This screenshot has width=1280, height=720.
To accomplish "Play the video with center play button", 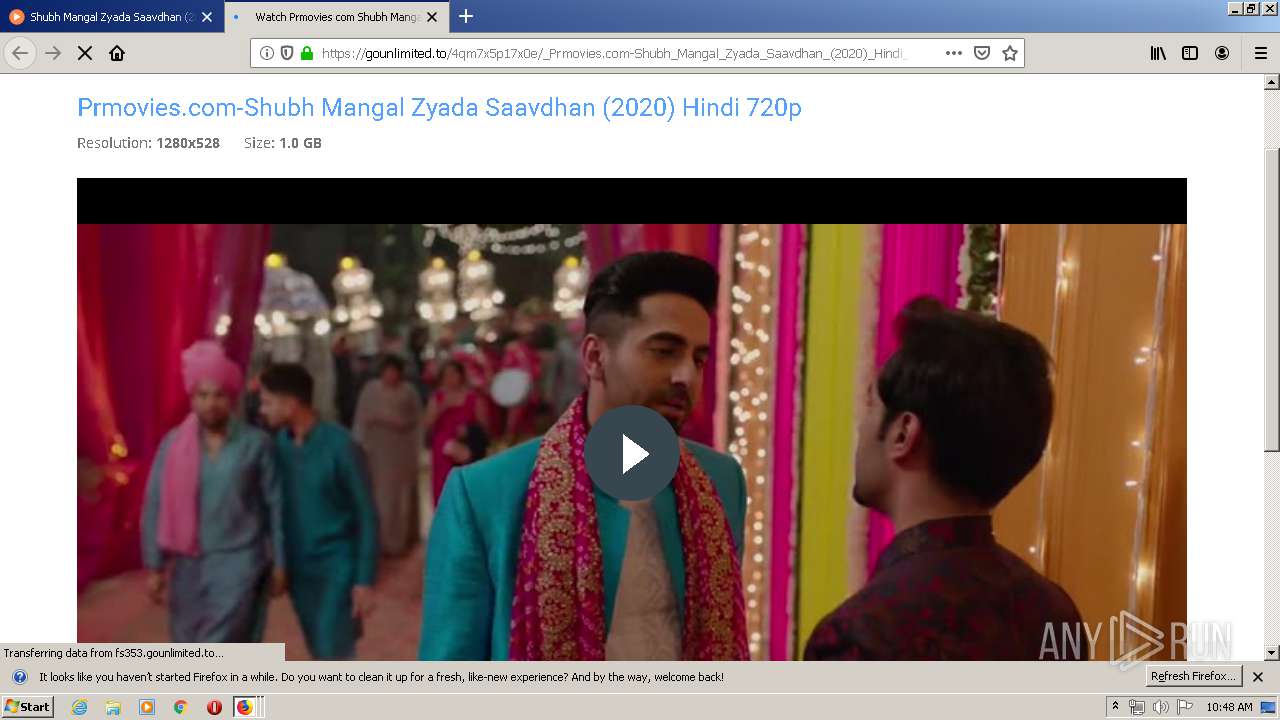I will pos(632,453).
